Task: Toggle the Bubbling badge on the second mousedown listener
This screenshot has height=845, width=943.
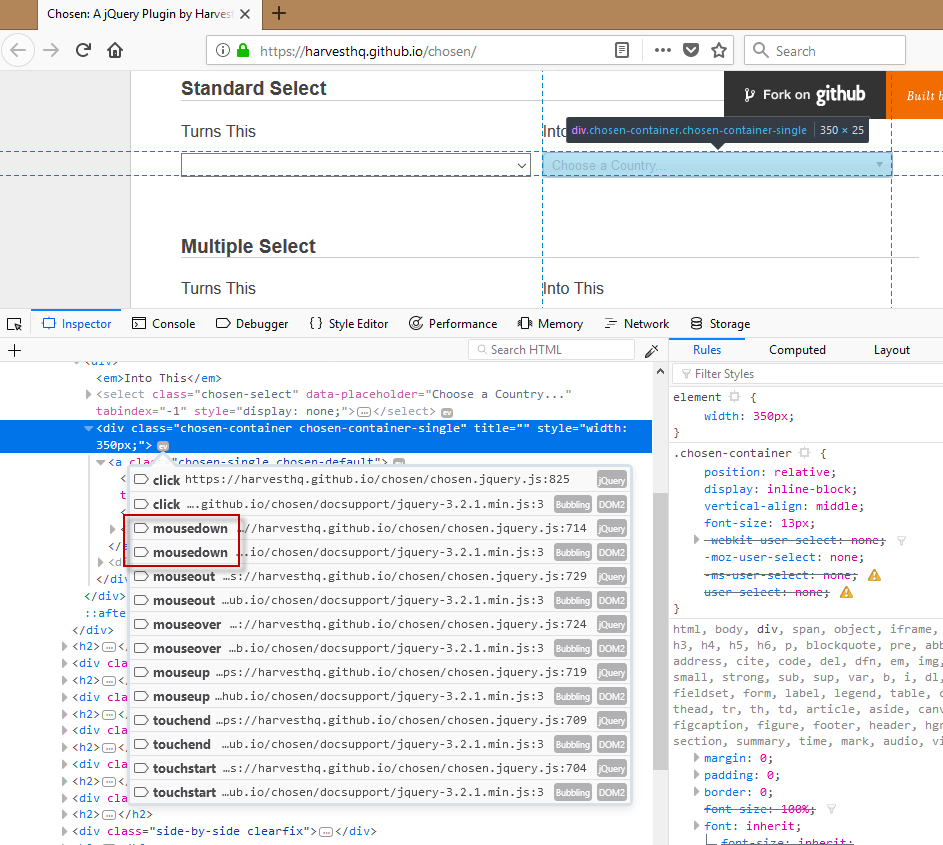Action: 572,553
